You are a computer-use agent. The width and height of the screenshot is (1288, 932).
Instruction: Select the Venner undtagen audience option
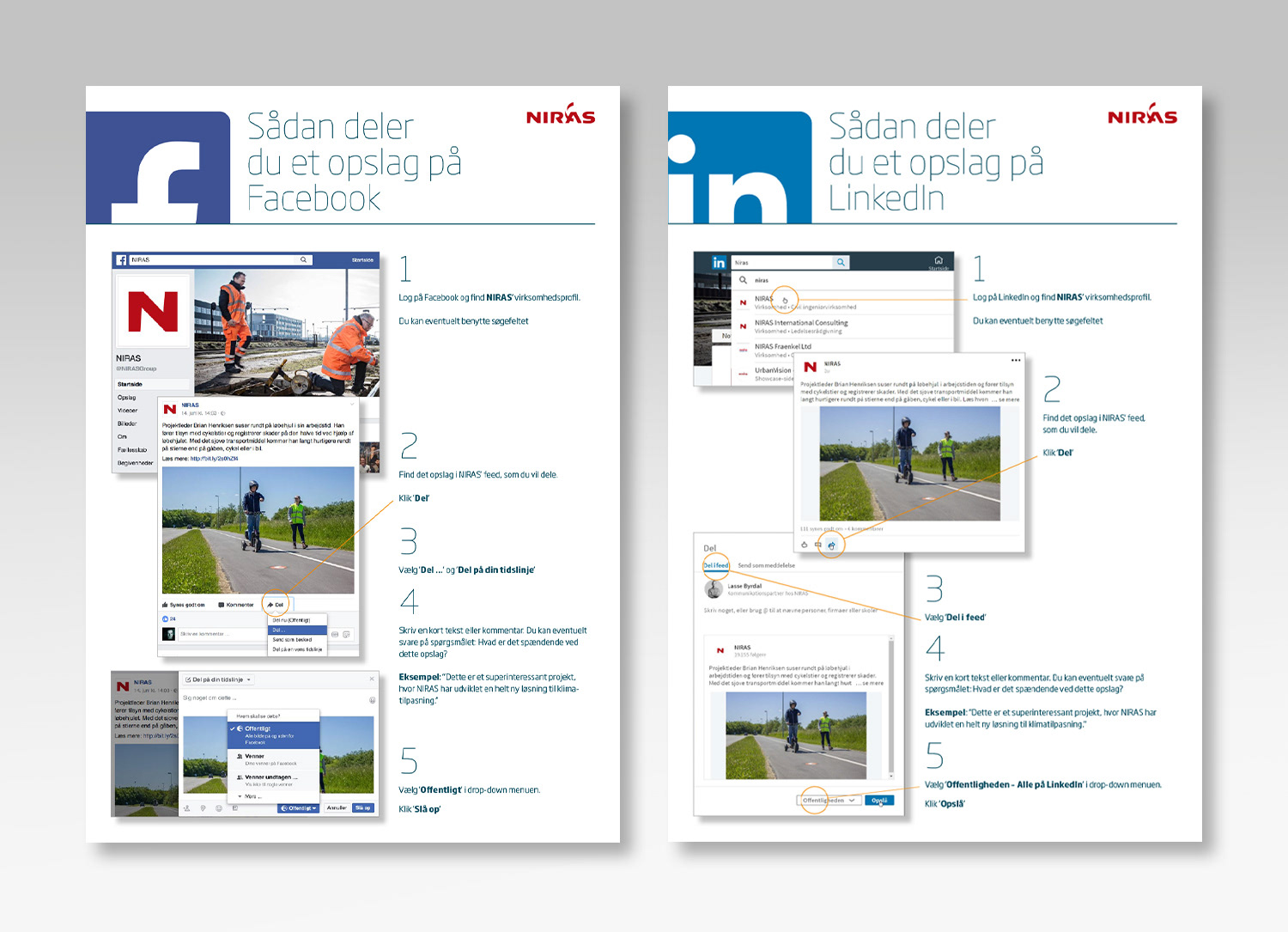click(273, 780)
